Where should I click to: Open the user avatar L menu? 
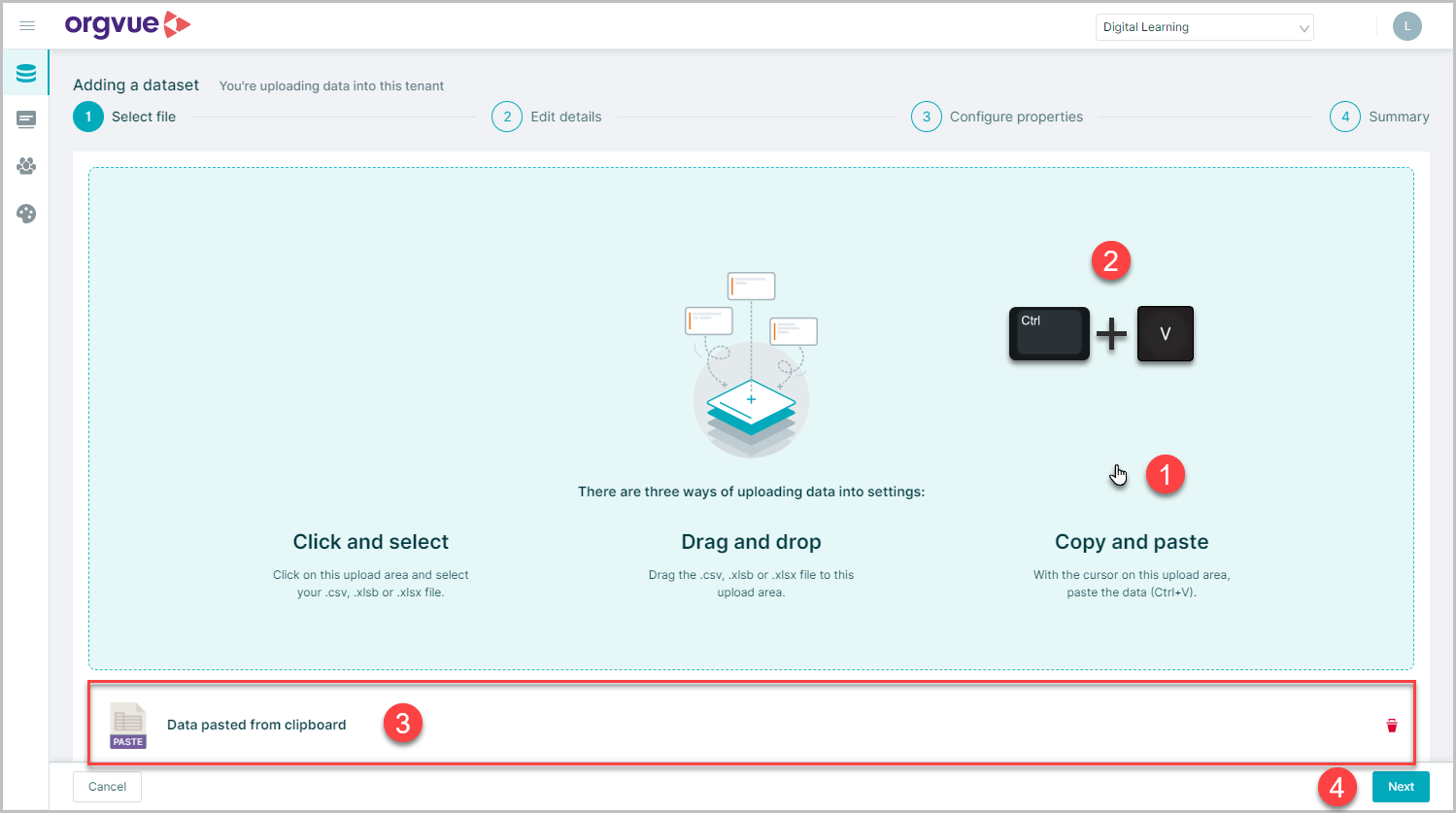pyautogui.click(x=1406, y=26)
